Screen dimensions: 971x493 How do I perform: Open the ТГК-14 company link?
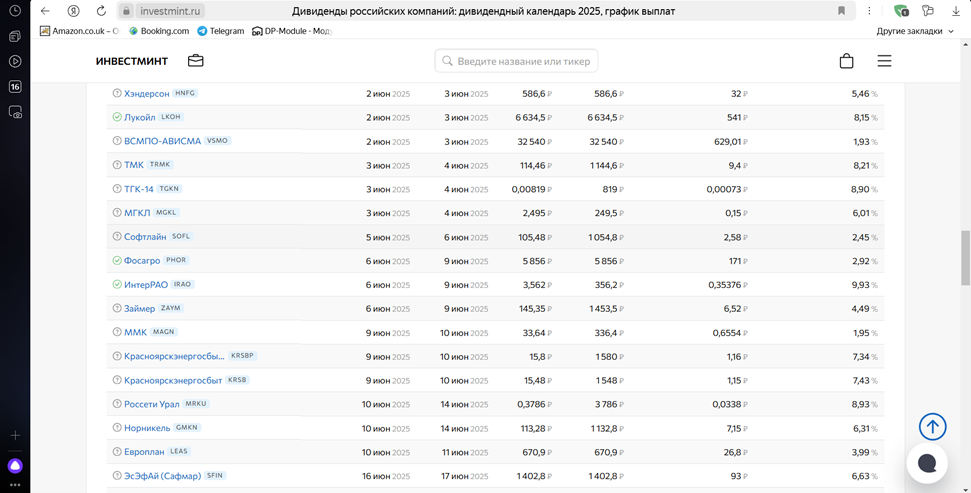(x=139, y=189)
